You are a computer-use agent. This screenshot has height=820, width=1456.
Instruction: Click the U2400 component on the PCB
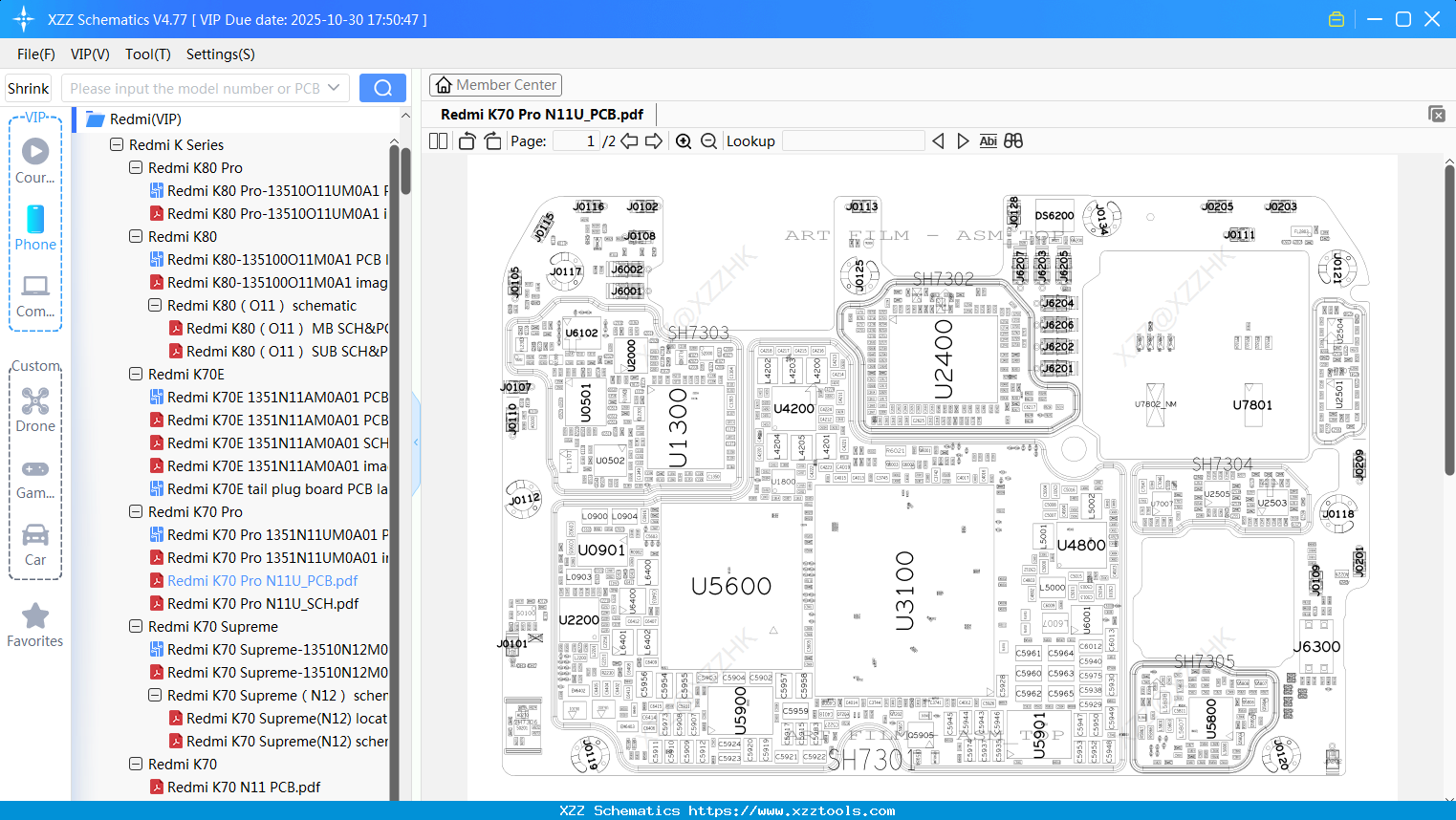tap(944, 359)
